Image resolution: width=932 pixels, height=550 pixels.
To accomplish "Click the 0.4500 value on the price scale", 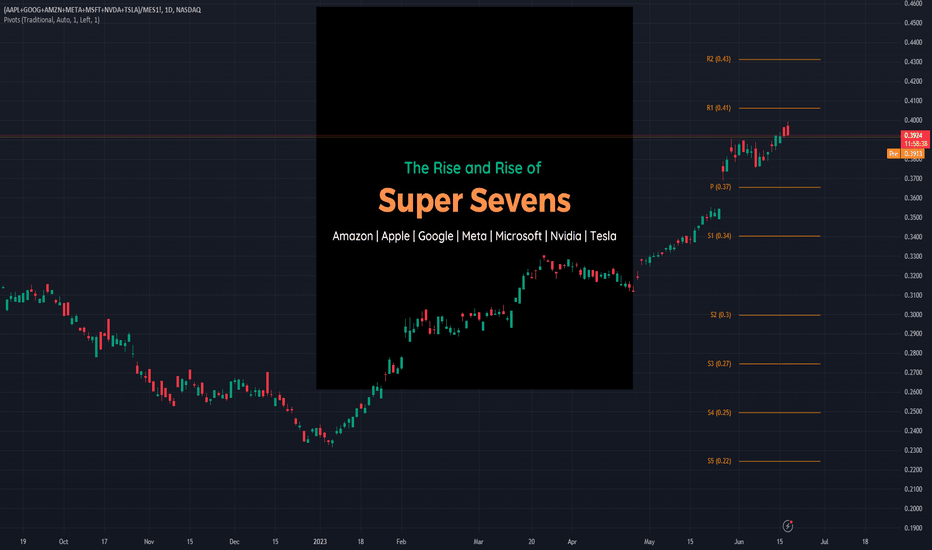I will (914, 23).
